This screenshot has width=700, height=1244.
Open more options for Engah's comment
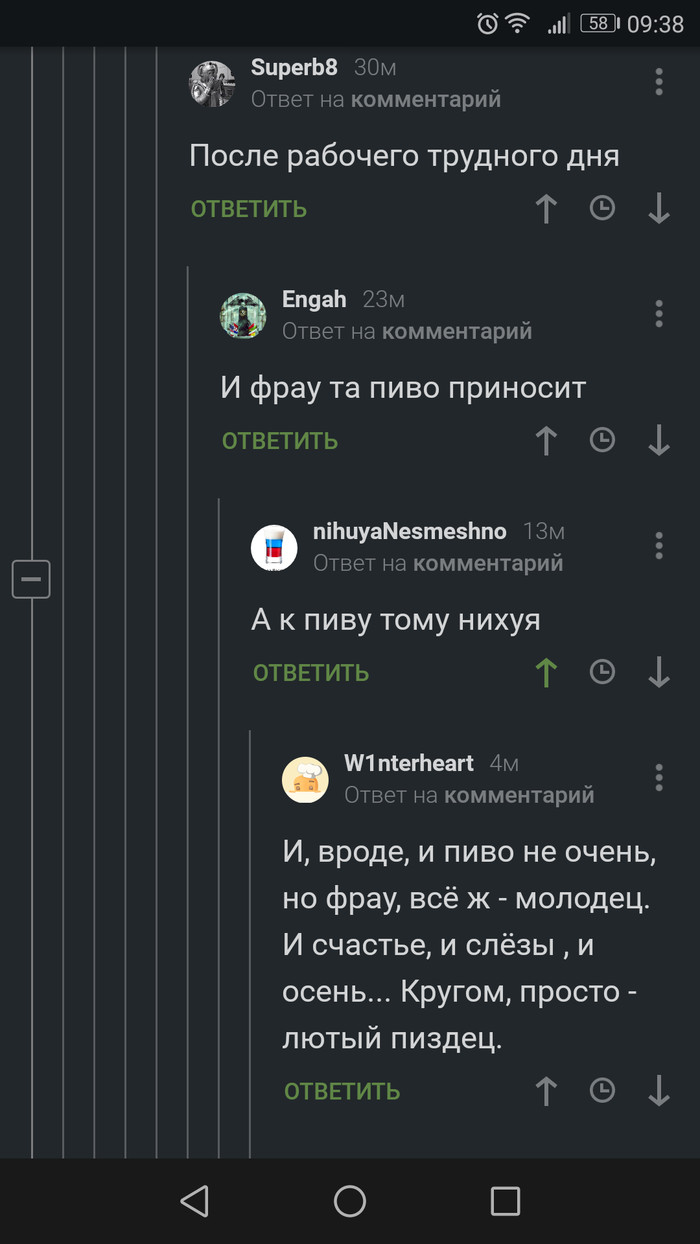[658, 314]
